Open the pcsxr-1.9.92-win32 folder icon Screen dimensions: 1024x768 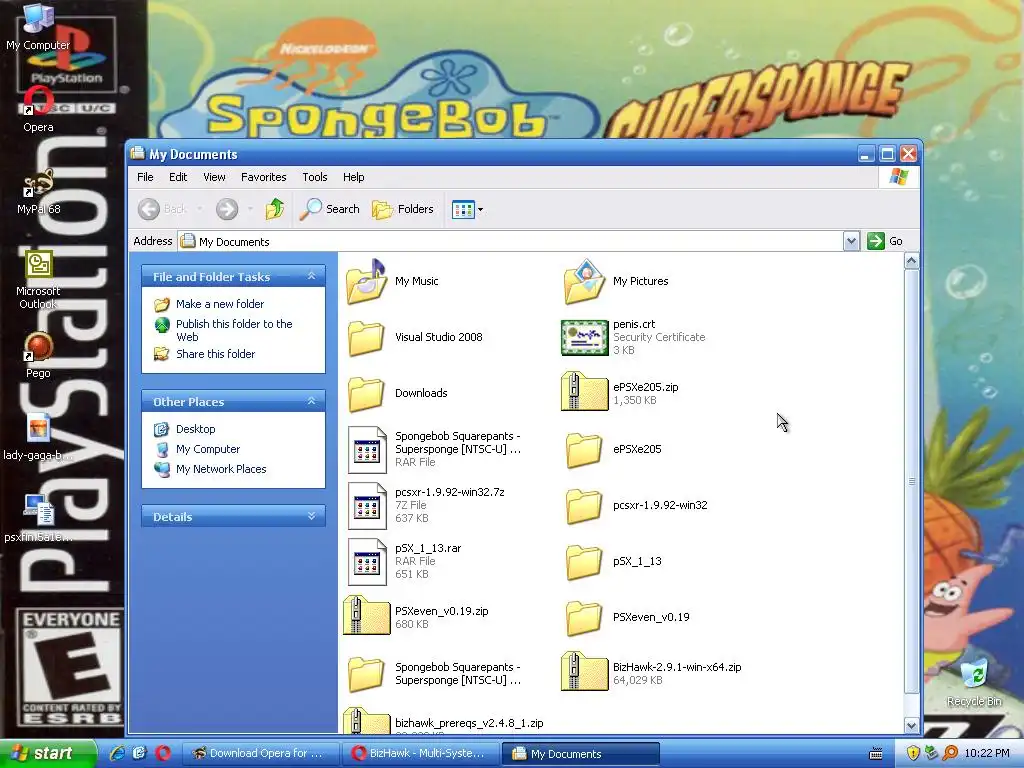click(x=584, y=505)
